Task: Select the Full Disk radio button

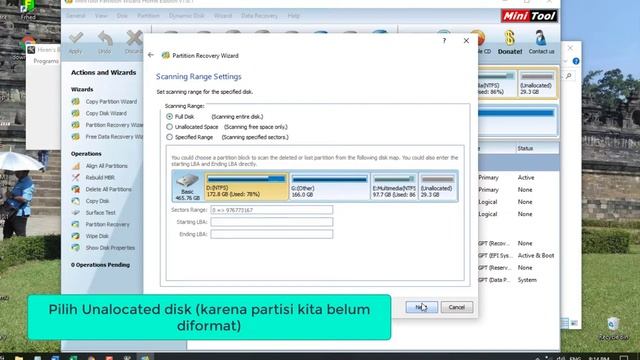Action: [x=169, y=117]
